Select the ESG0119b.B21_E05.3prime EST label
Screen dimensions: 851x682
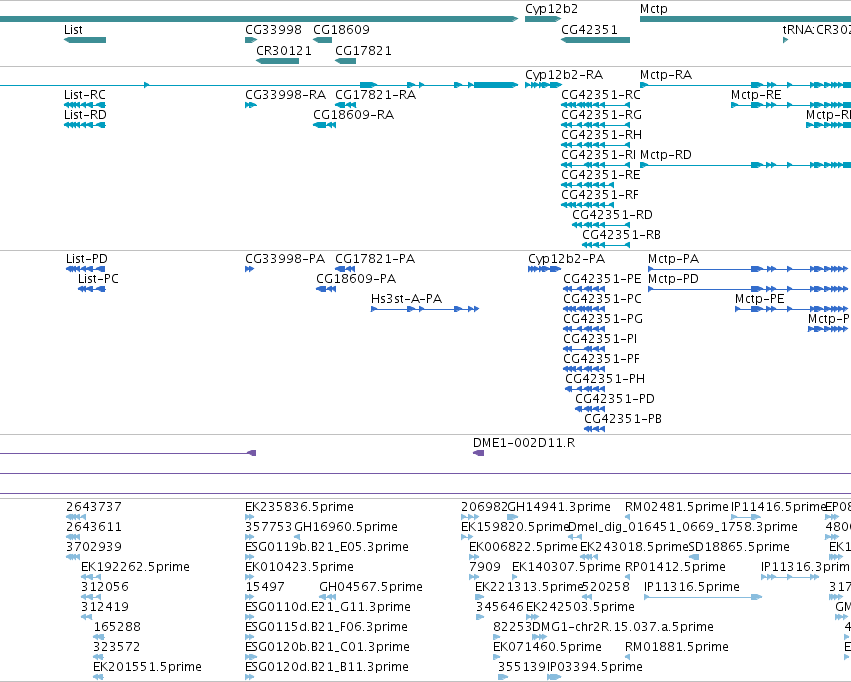327,547
